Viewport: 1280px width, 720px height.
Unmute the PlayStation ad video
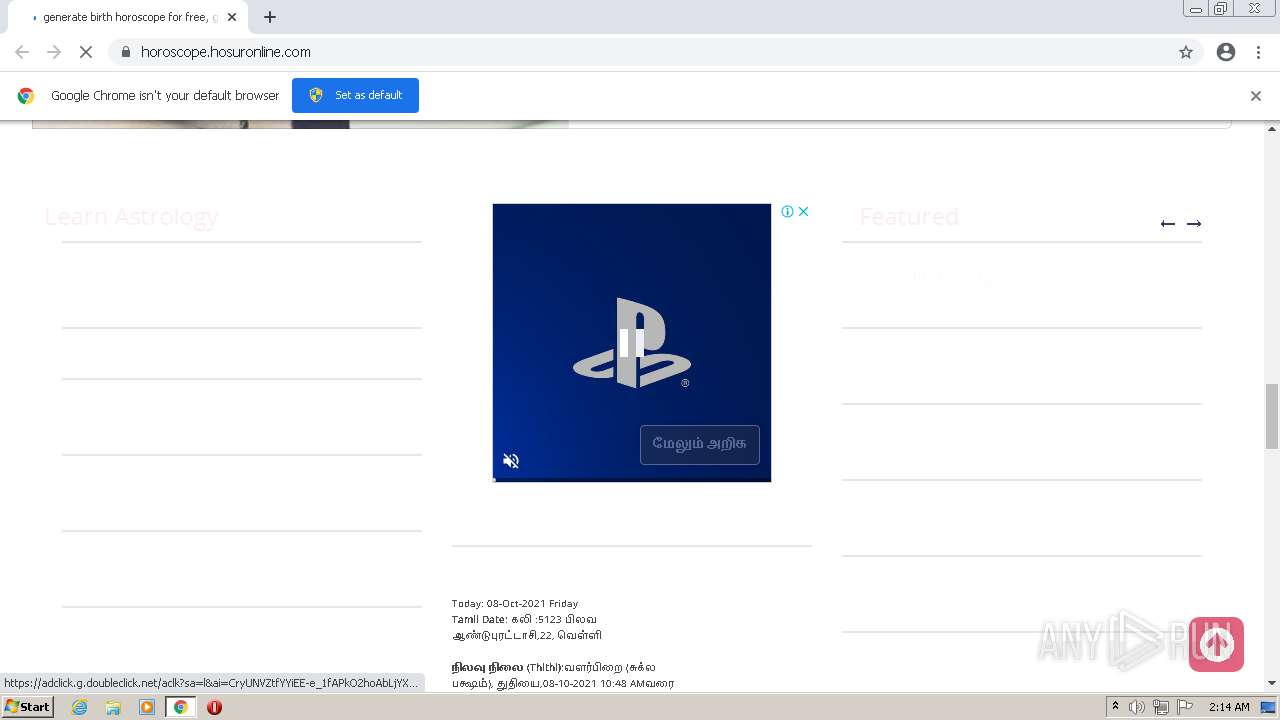coord(511,461)
